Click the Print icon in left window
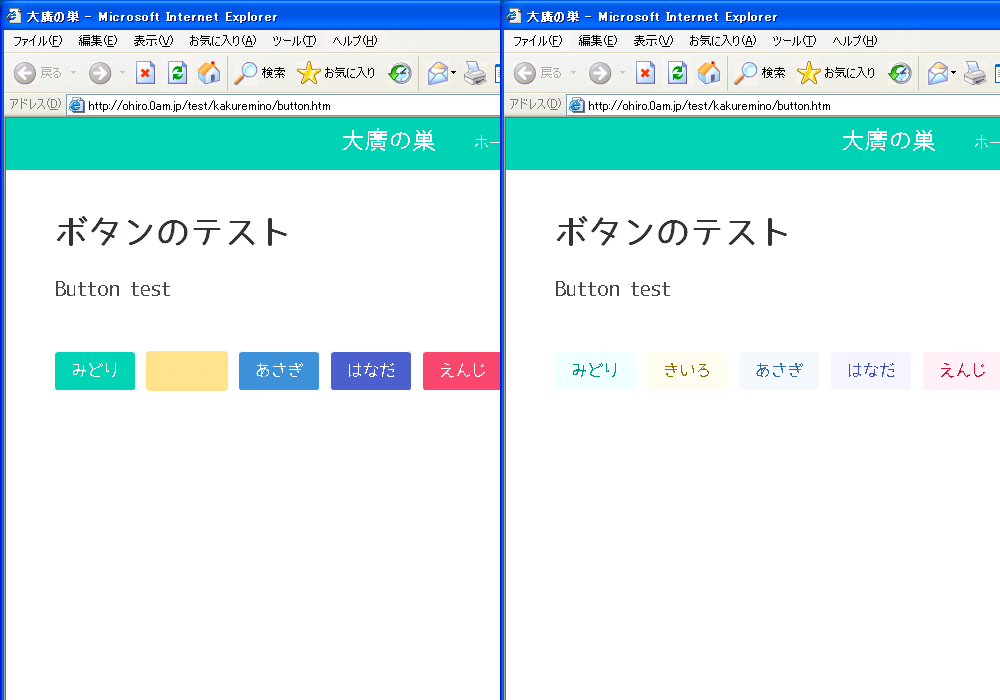The image size is (1000, 700). tap(474, 73)
